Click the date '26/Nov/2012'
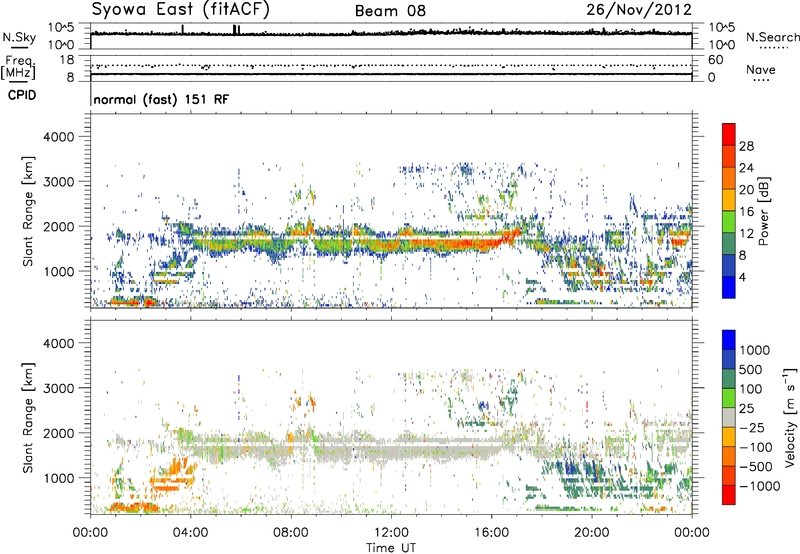800x554 pixels. (639, 10)
